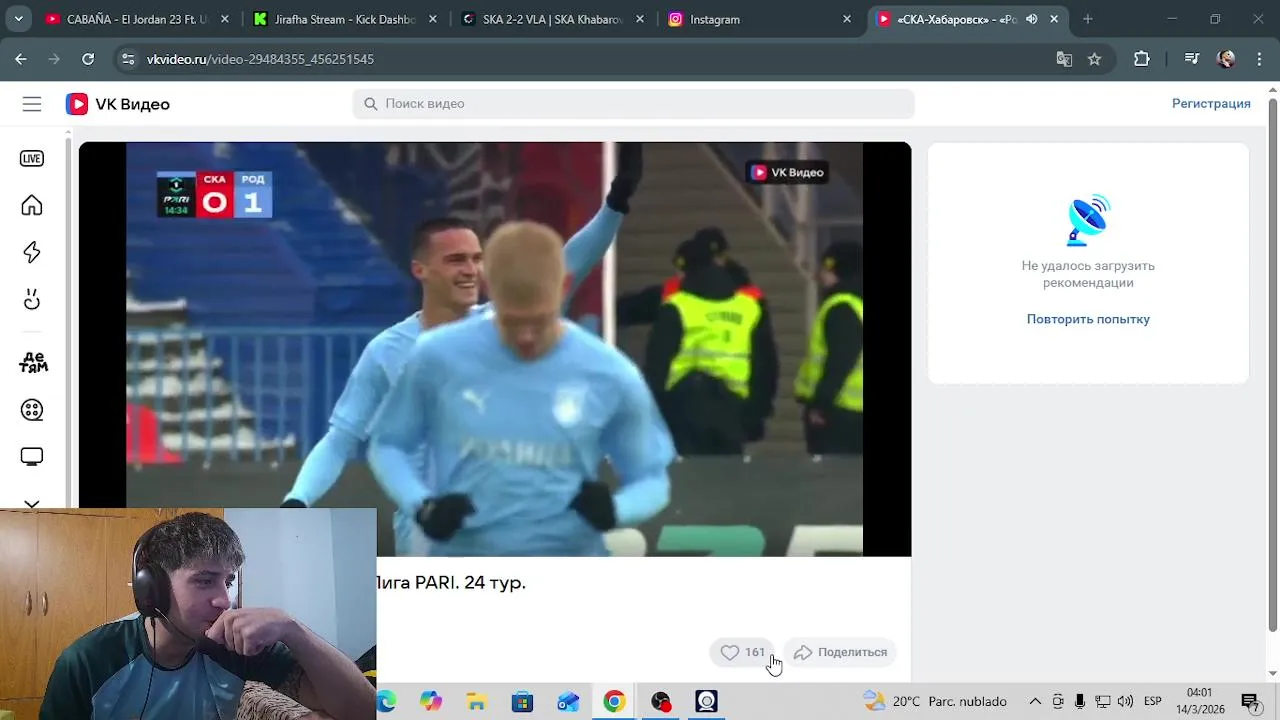Open the Chrome extensions puzzle icon
Viewport: 1280px width, 720px height.
[1141, 59]
